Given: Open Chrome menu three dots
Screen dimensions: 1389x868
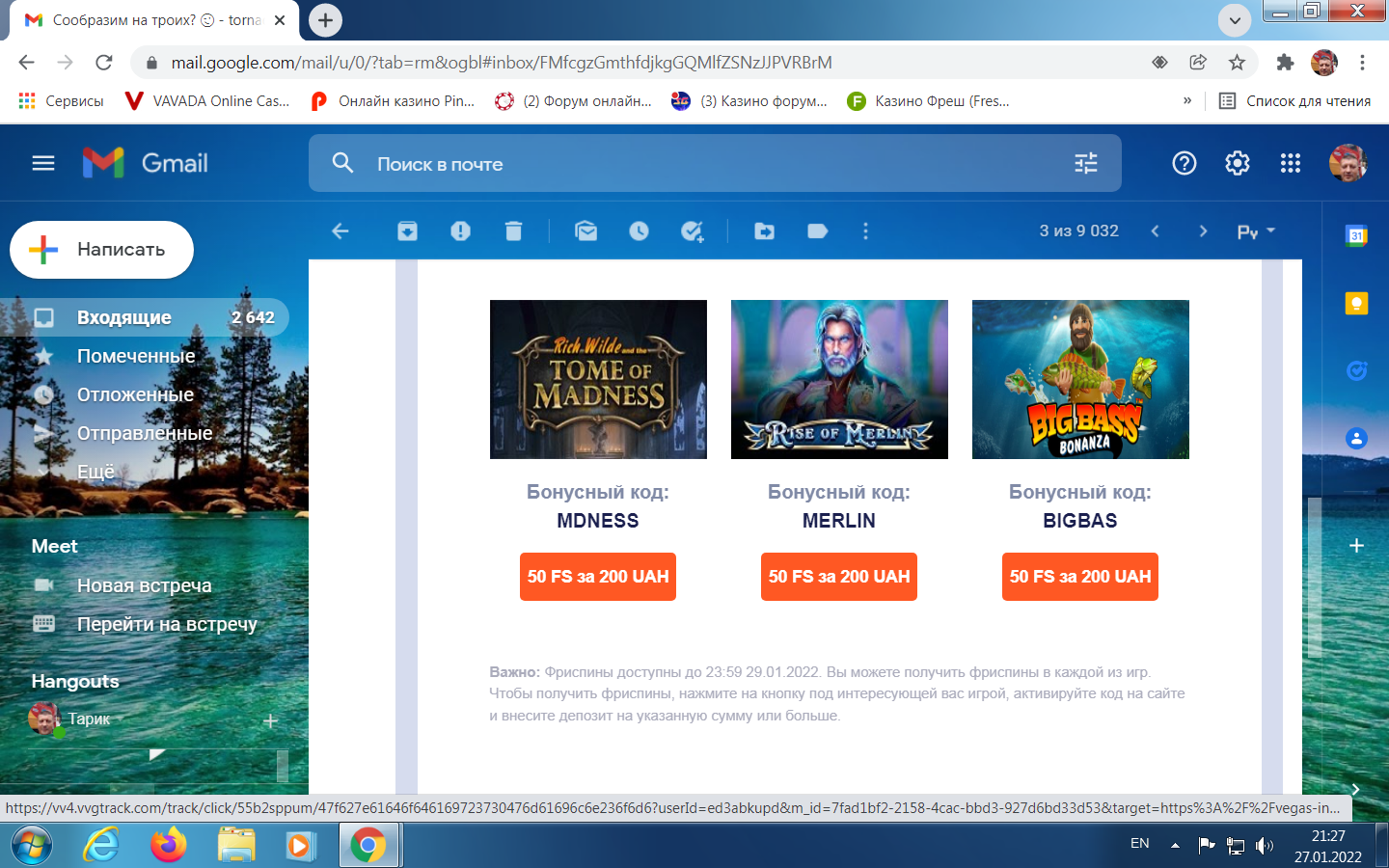Looking at the screenshot, I should [1362, 63].
